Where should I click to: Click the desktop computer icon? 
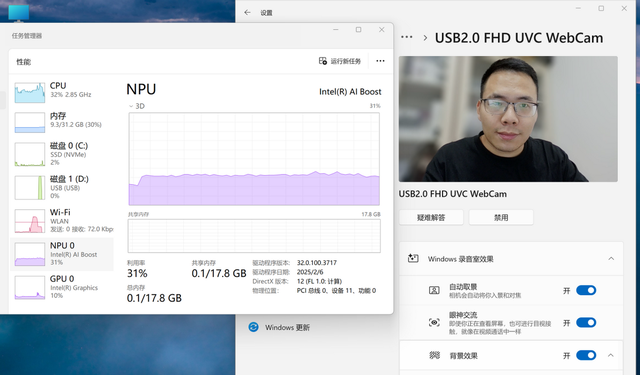pyautogui.click(x=18, y=12)
